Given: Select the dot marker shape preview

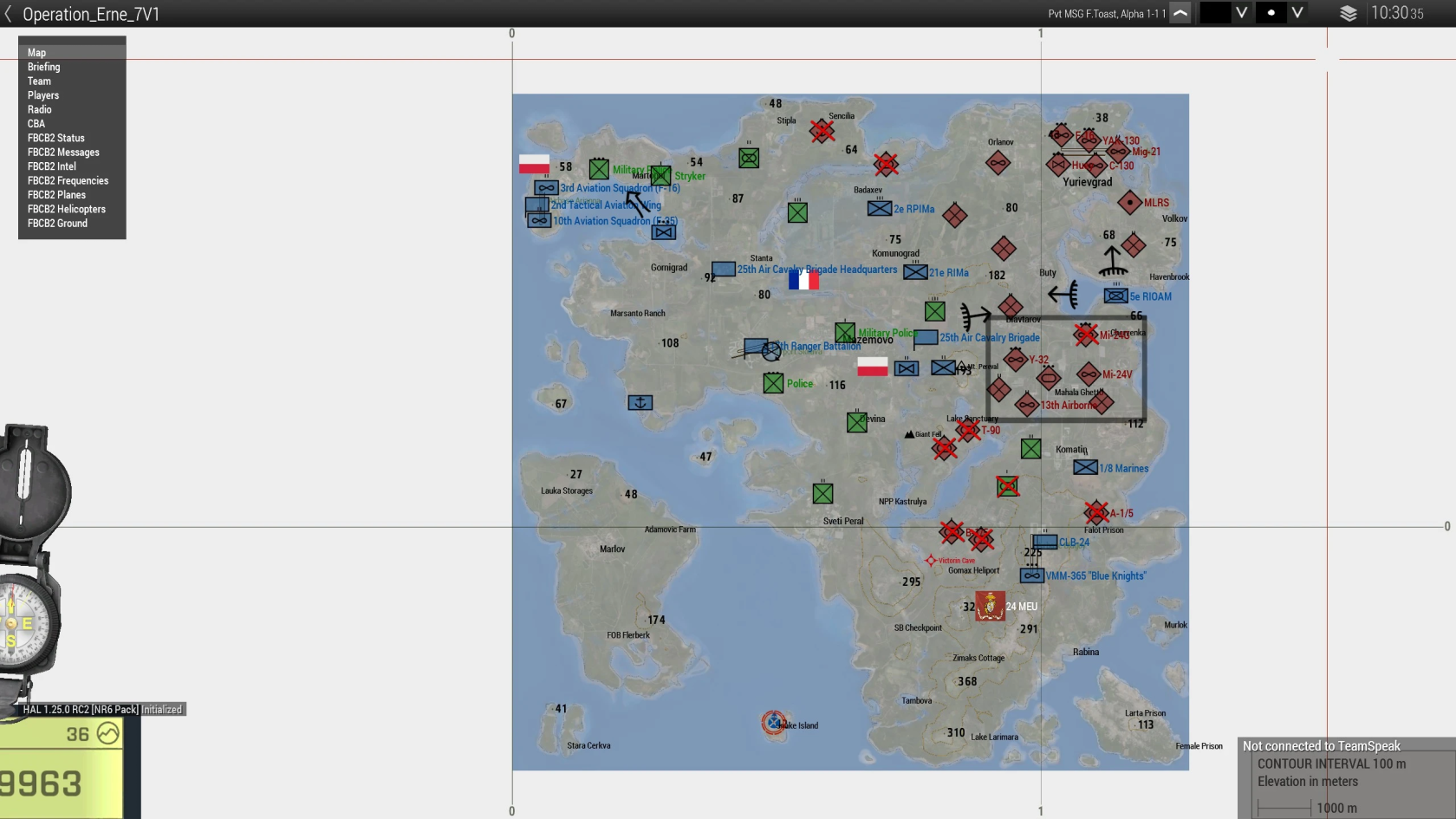Looking at the screenshot, I should click(x=1271, y=13).
